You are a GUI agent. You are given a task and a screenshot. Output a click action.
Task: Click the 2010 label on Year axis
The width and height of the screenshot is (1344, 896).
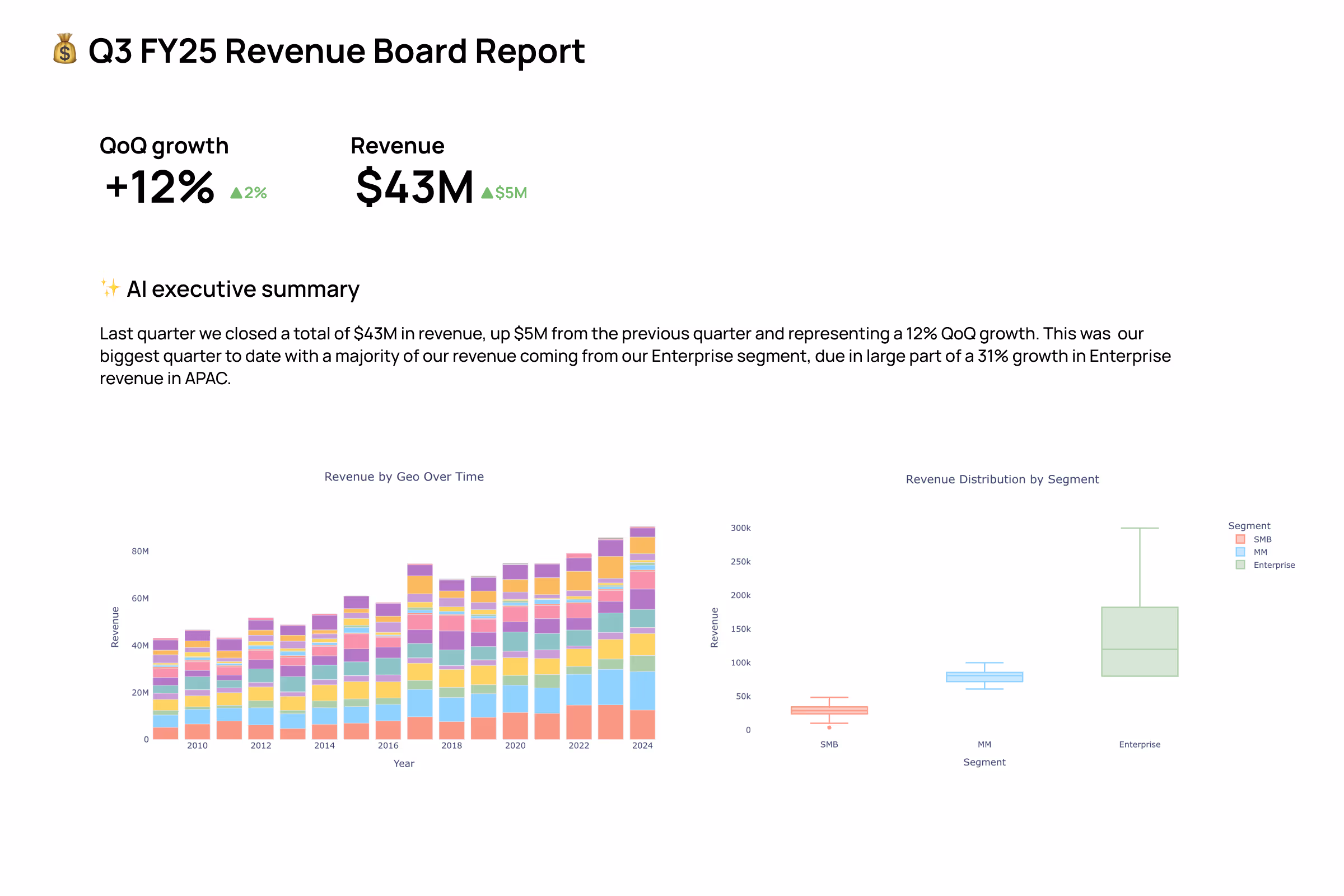(x=197, y=746)
